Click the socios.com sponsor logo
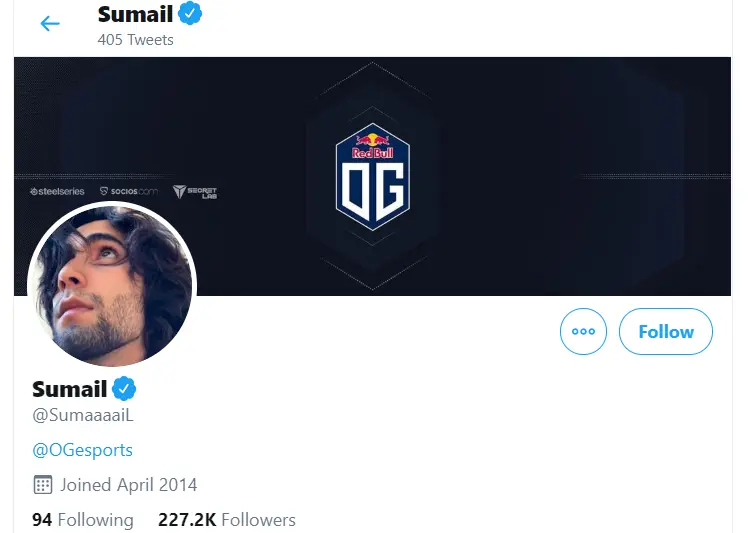 [129, 191]
